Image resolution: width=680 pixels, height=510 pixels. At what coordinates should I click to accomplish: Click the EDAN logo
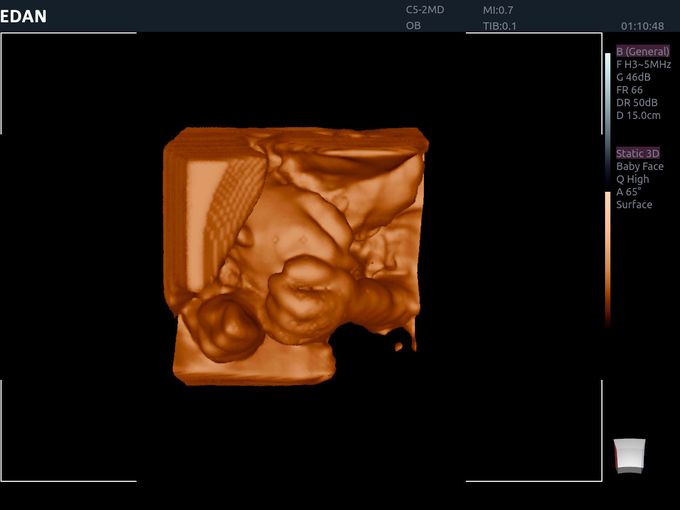click(24, 17)
